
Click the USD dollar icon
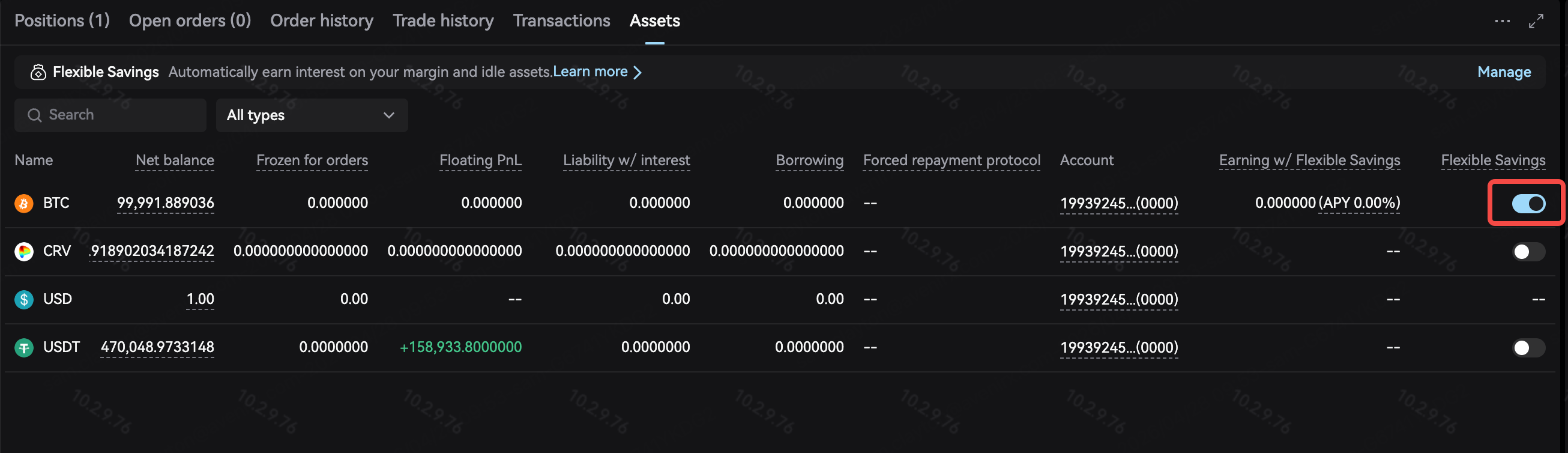point(24,300)
